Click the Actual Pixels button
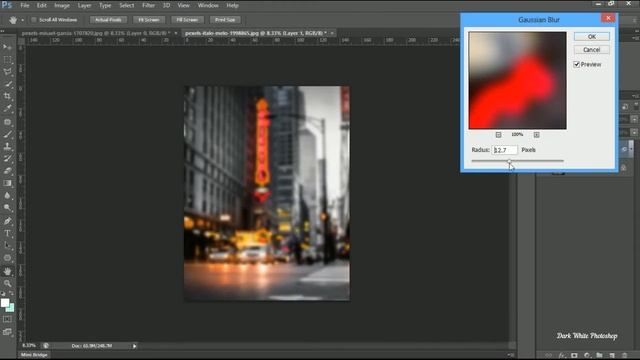The image size is (640, 360). click(x=108, y=20)
